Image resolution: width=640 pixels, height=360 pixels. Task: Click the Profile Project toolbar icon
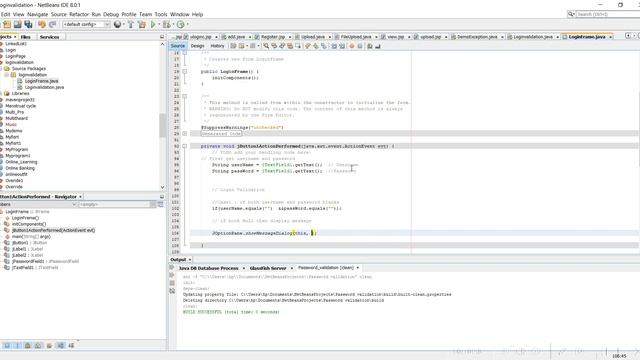[180, 24]
